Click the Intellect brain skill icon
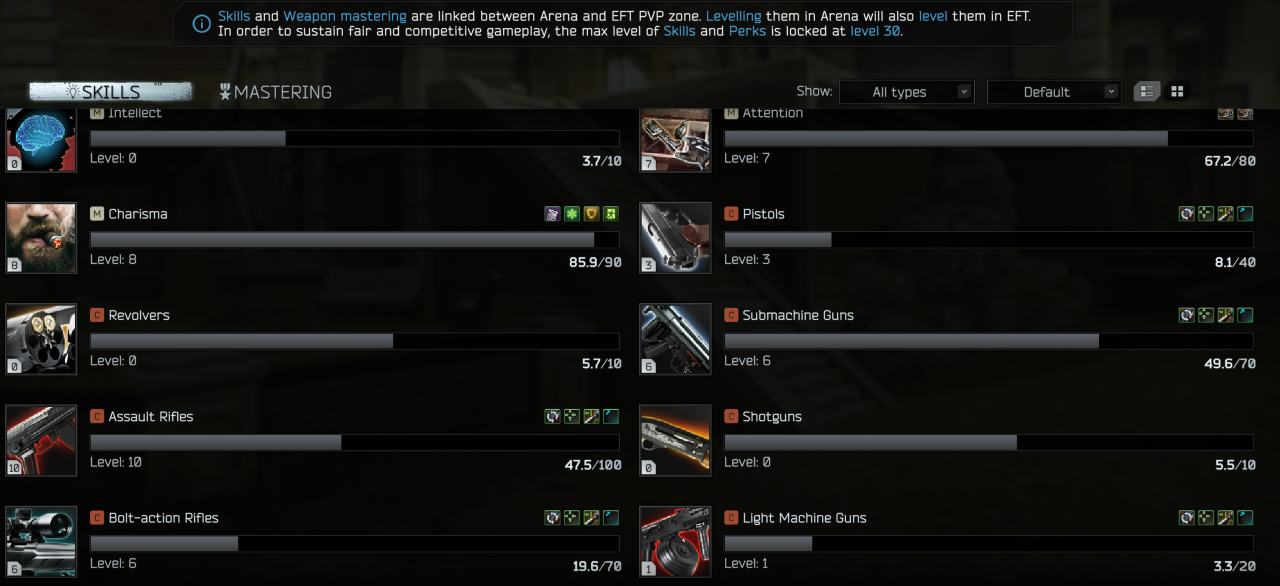Viewport: 1280px width, 586px height. 41,140
